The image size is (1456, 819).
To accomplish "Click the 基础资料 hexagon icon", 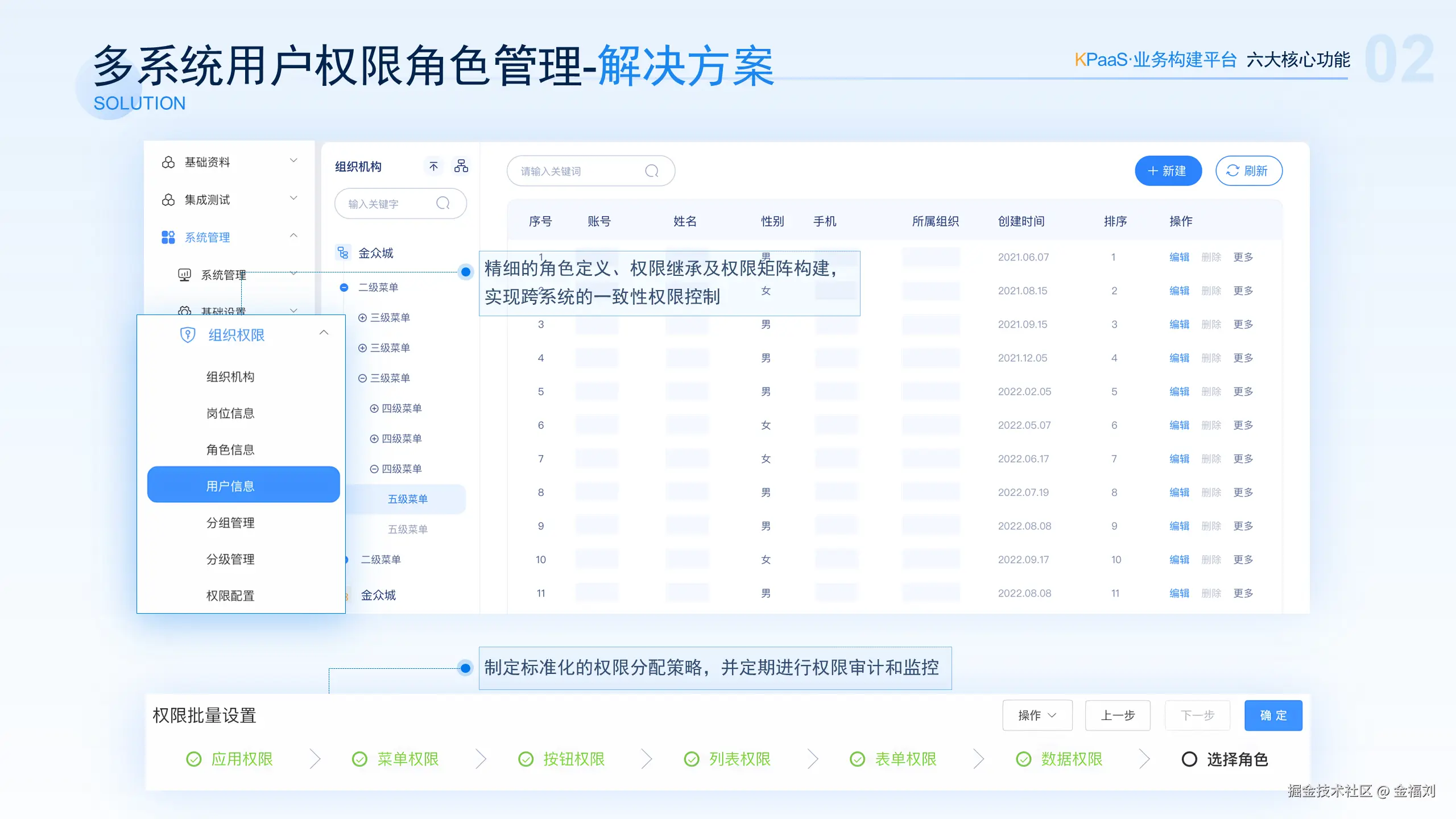I will pos(168,162).
